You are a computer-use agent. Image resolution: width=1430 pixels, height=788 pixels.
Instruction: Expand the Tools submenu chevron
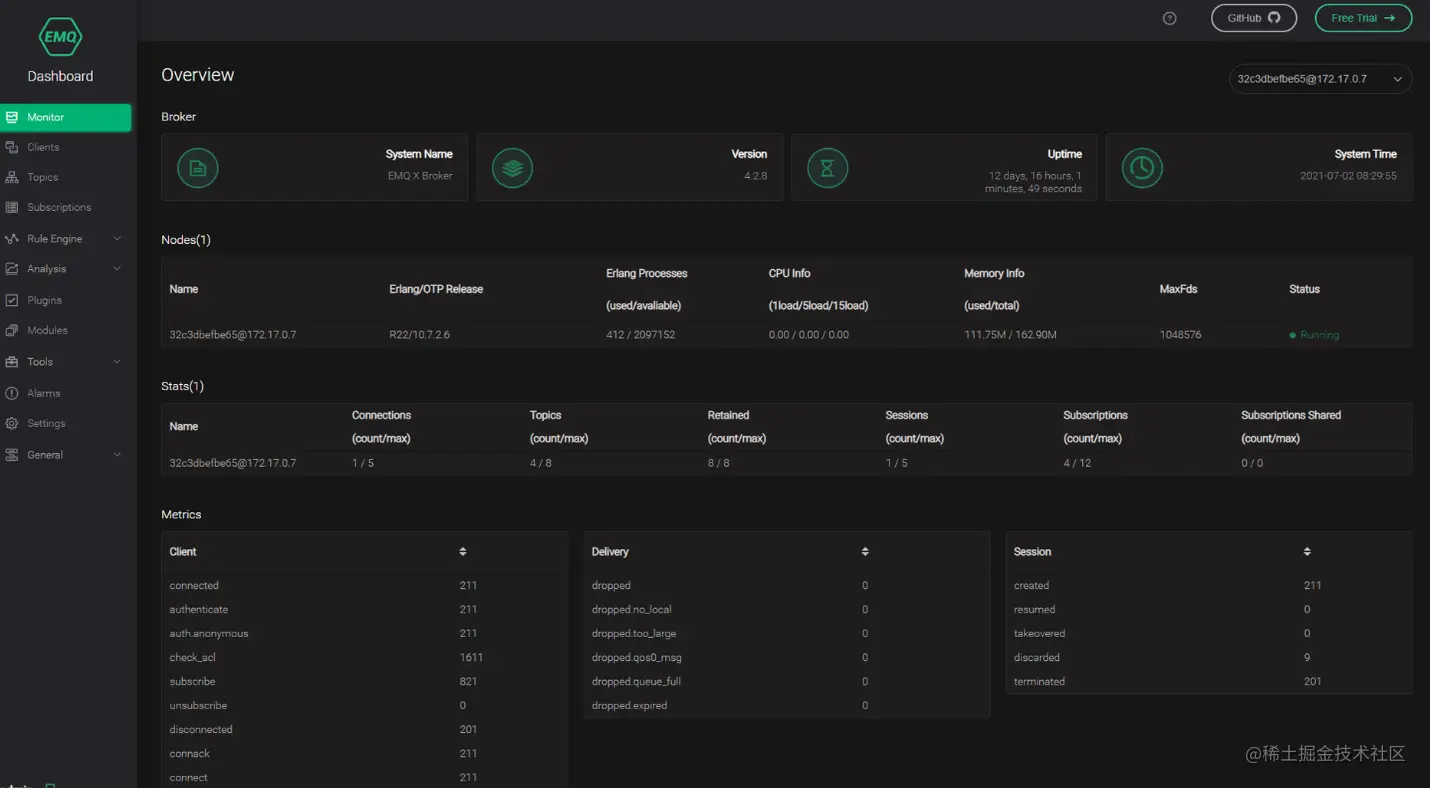pos(117,362)
